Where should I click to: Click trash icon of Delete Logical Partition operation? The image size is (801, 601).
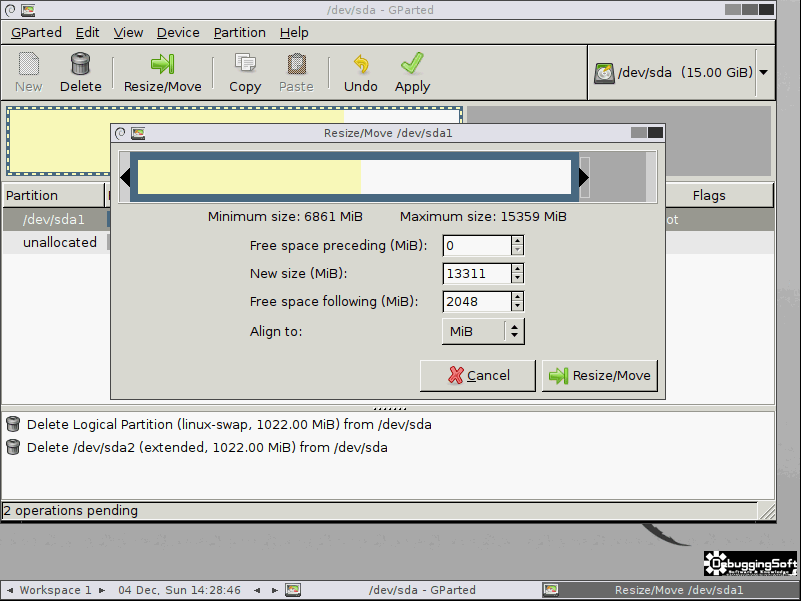pyautogui.click(x=13, y=424)
